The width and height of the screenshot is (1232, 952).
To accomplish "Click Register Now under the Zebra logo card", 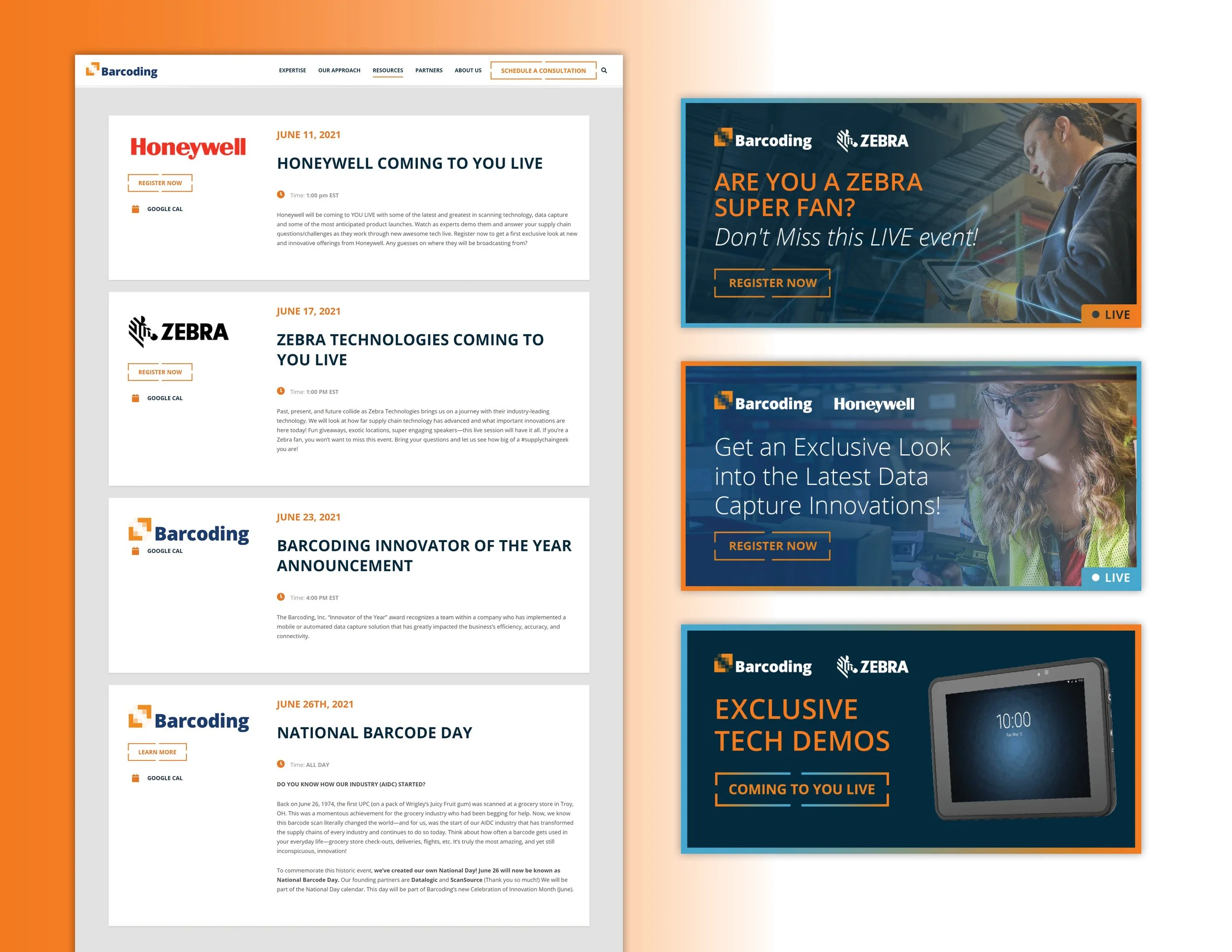I will [x=160, y=372].
